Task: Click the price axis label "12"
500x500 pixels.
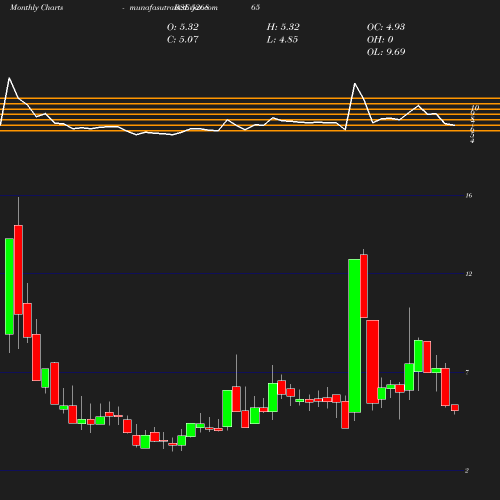Action: 469,274
